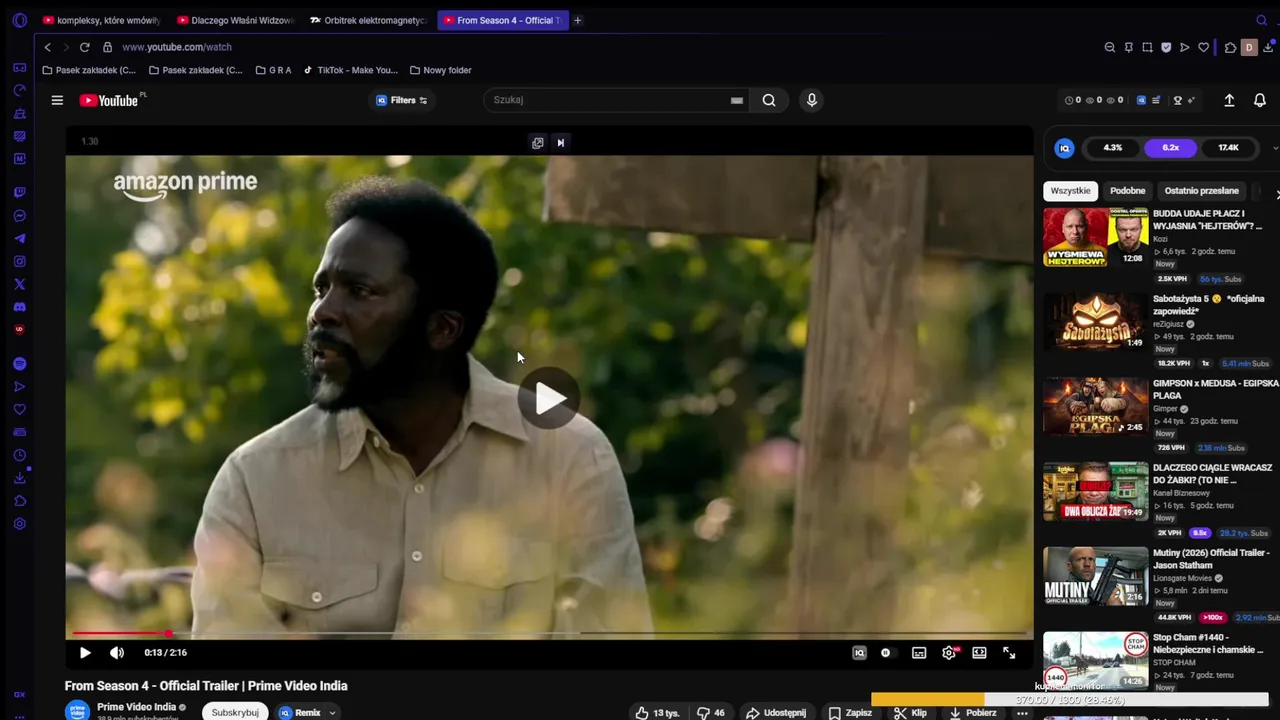Open the YouTube notifications bell
Viewport: 1280px width, 720px height.
1260,100
